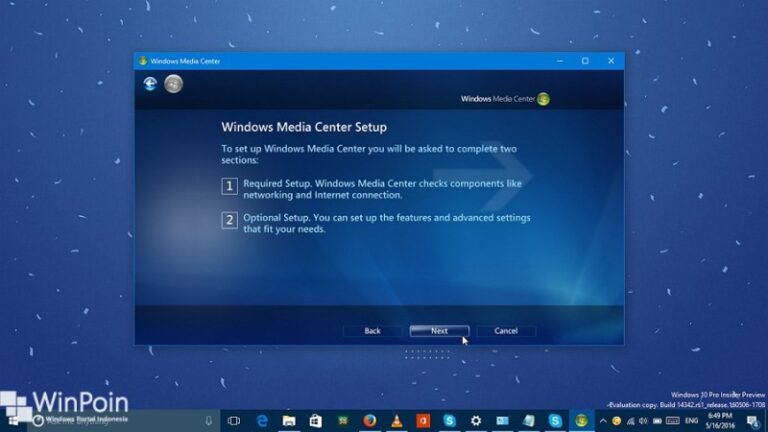Click Next to continue setup
Screen dimensions: 768x432
439,331
